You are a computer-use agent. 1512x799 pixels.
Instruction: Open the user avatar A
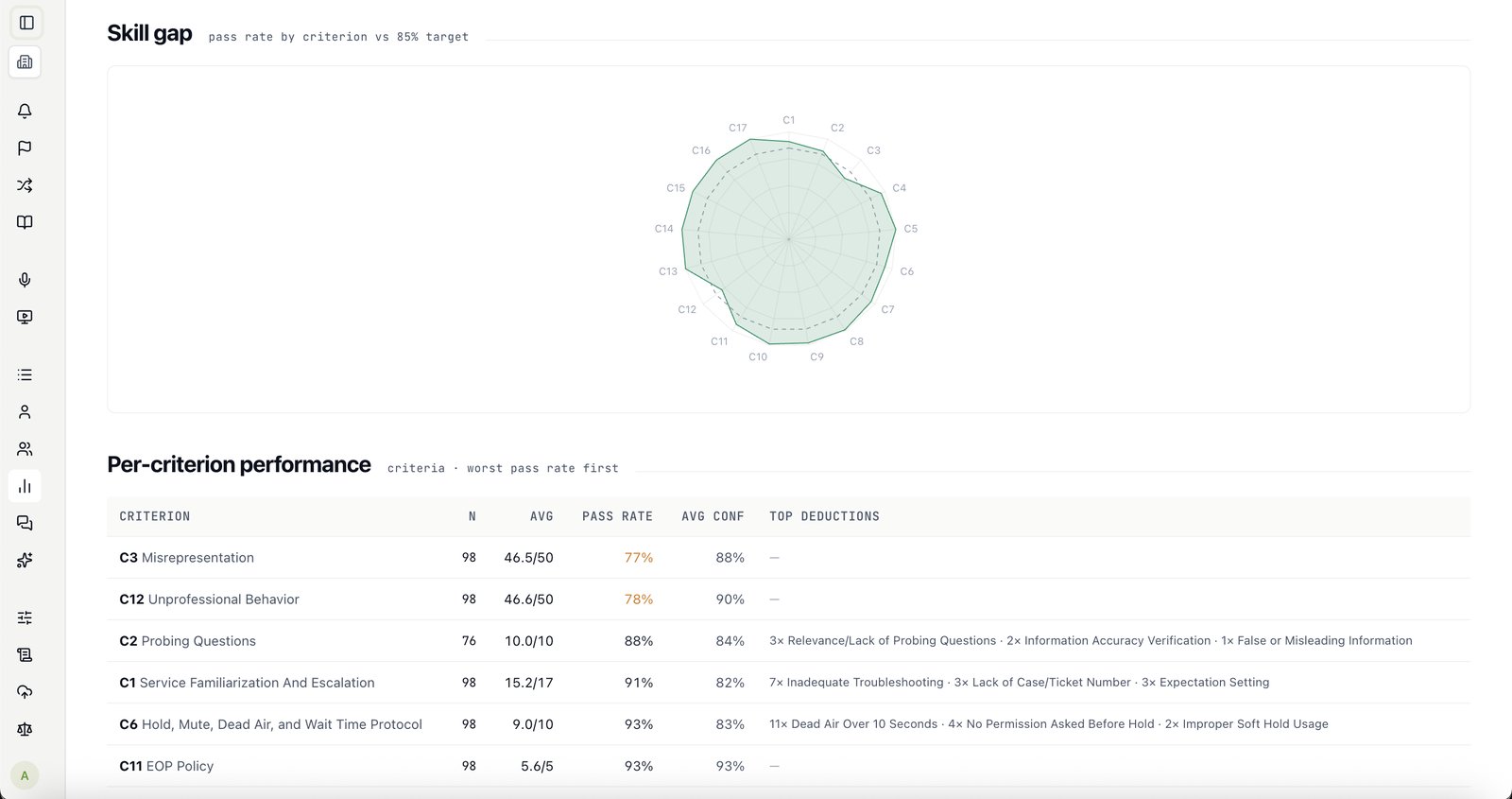(x=25, y=775)
